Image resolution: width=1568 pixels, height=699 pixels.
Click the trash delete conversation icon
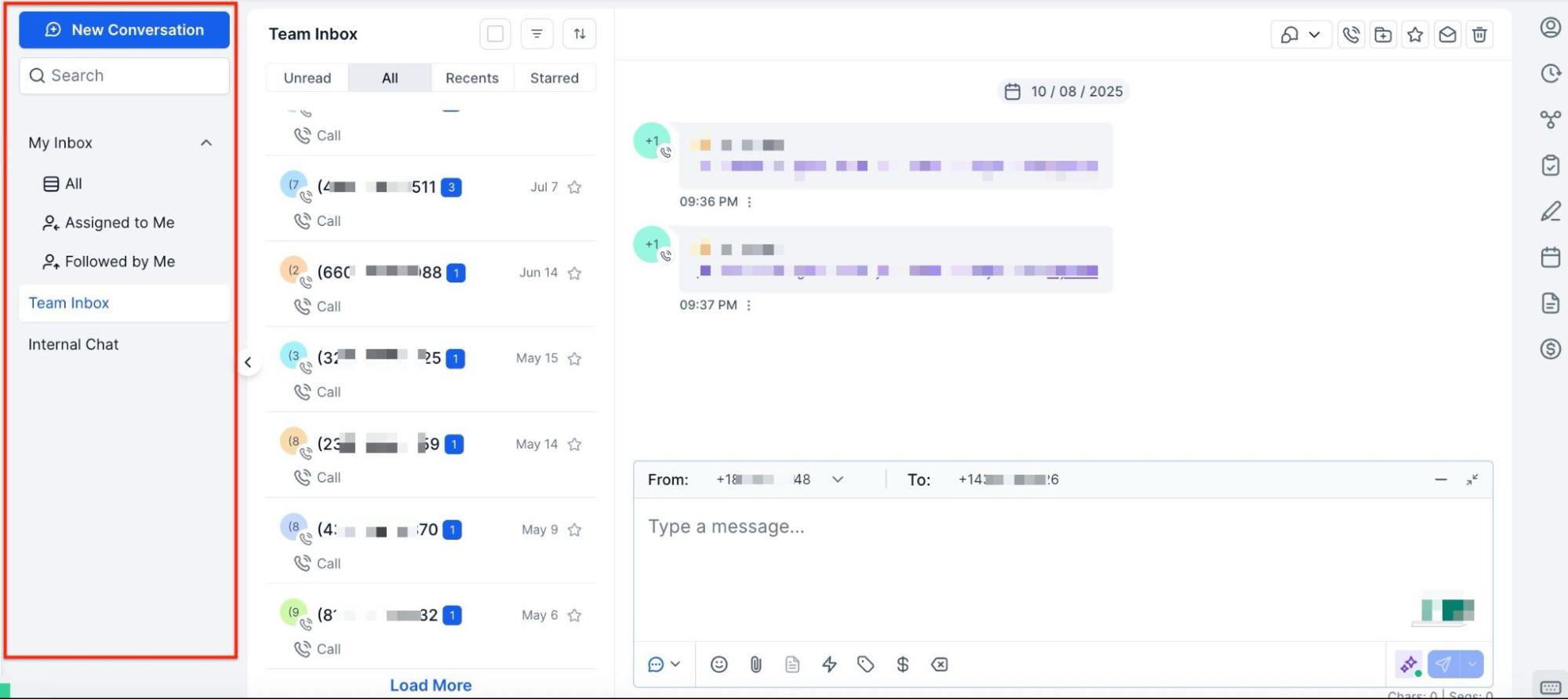pyautogui.click(x=1479, y=35)
